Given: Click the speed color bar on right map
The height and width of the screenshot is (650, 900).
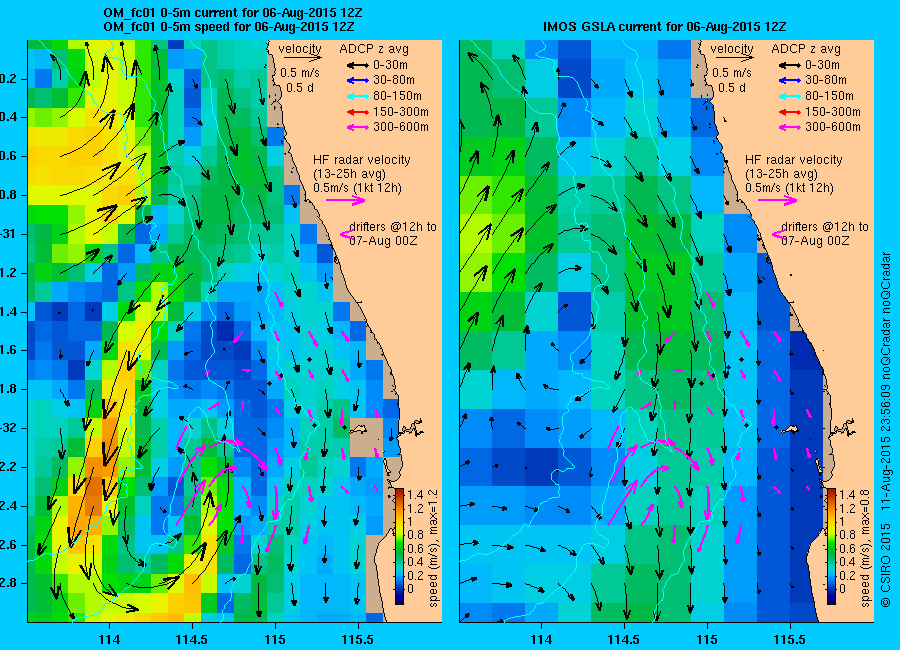Looking at the screenshot, I should coord(831,547).
